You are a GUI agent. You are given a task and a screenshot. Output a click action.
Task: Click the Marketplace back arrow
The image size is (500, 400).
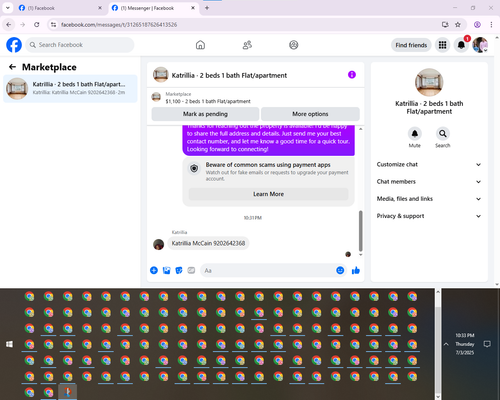(x=12, y=67)
